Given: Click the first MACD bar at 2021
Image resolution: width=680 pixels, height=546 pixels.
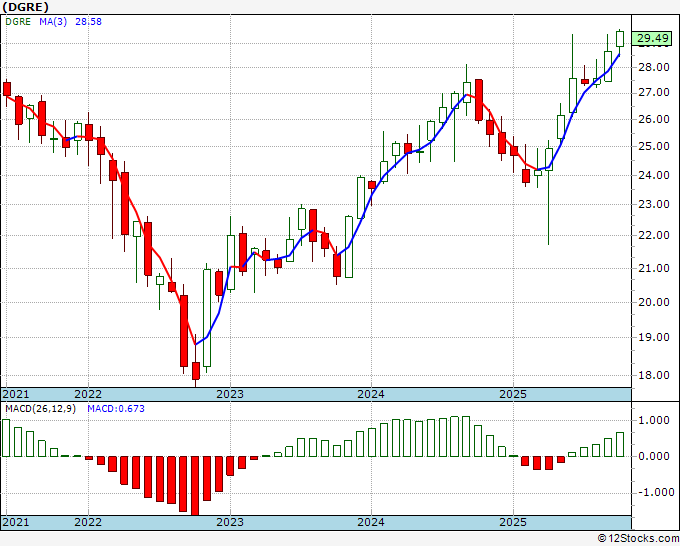Looking at the screenshot, I should pyautogui.click(x=6, y=438).
